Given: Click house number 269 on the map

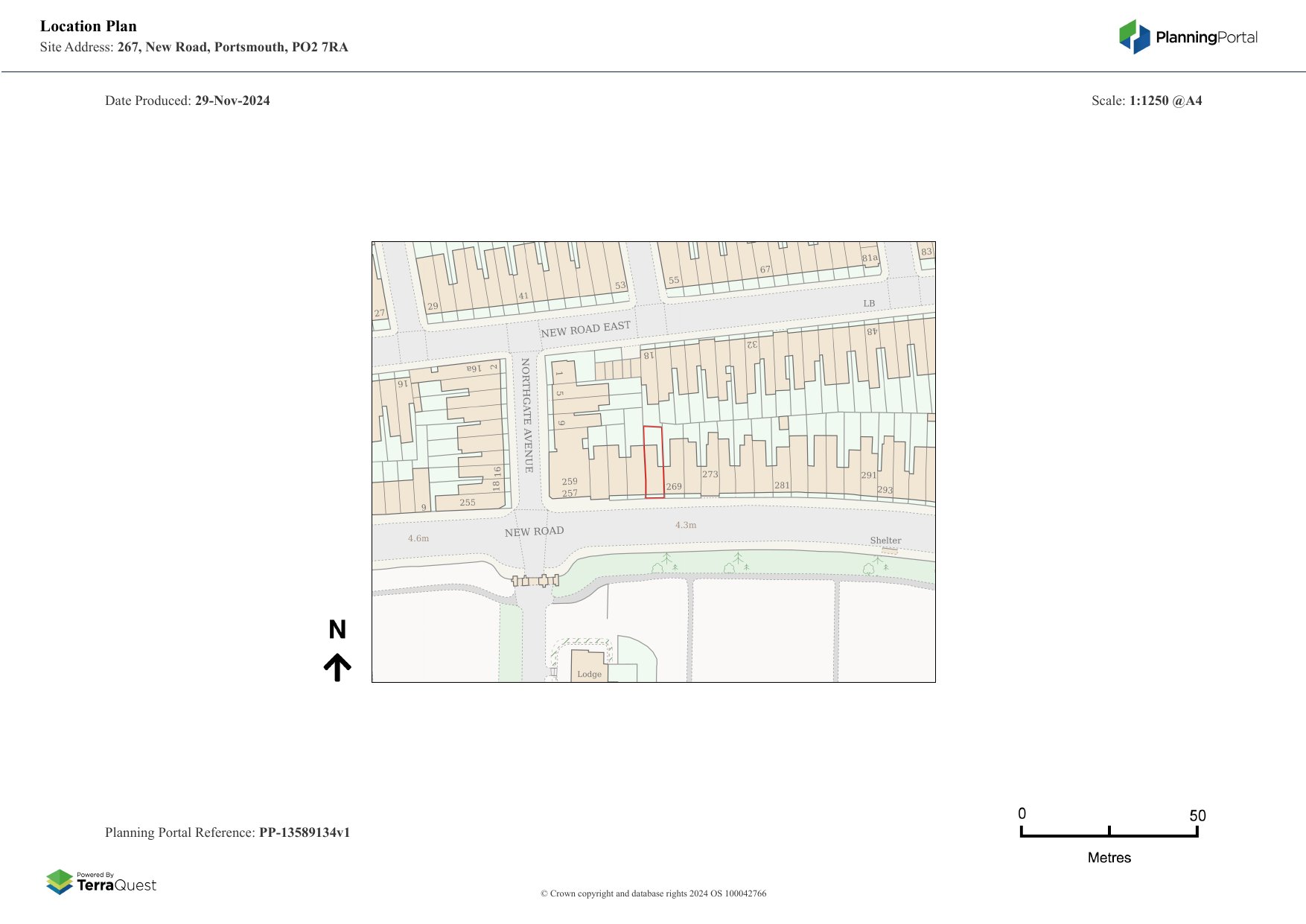Looking at the screenshot, I should pyautogui.click(x=674, y=486).
